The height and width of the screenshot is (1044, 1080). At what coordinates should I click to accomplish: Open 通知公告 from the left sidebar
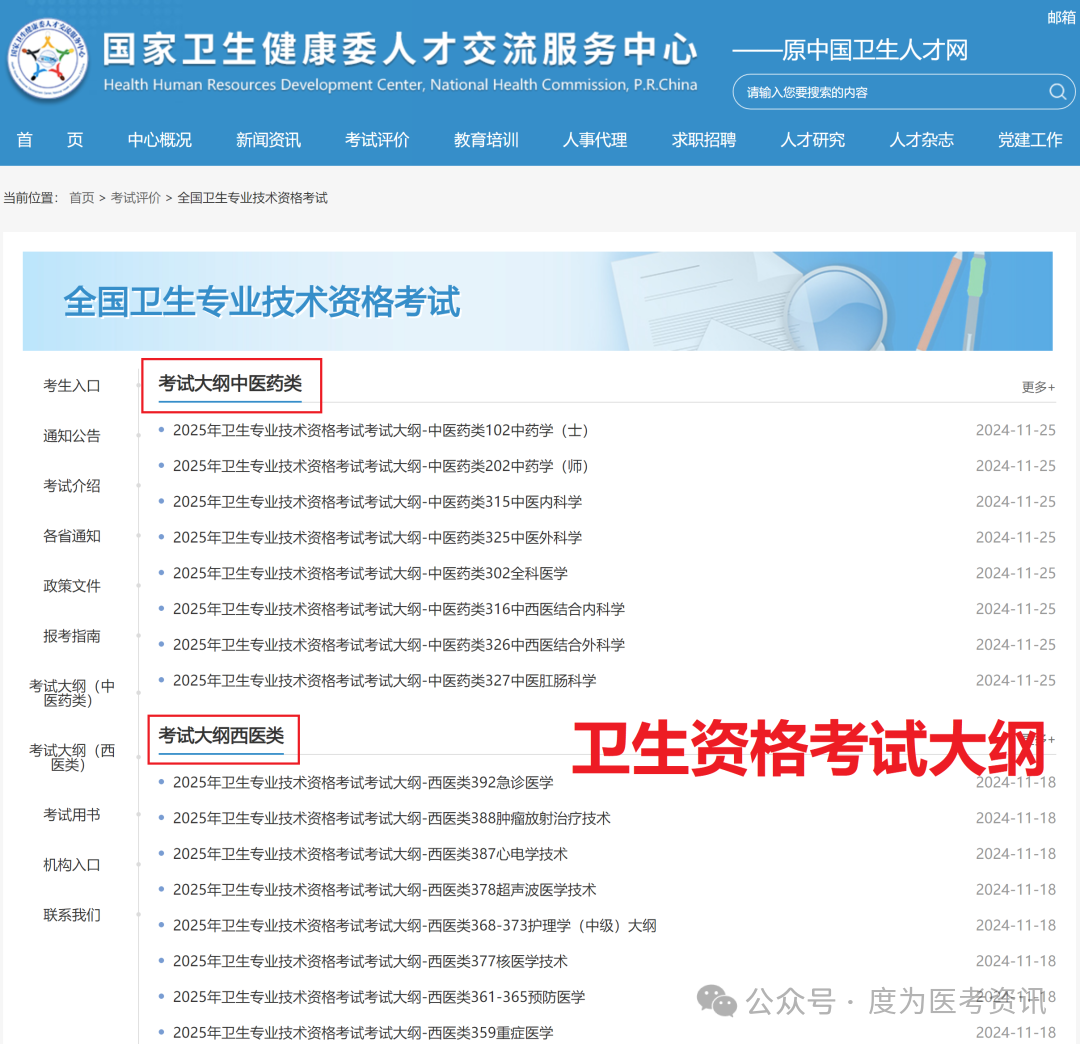click(x=71, y=435)
